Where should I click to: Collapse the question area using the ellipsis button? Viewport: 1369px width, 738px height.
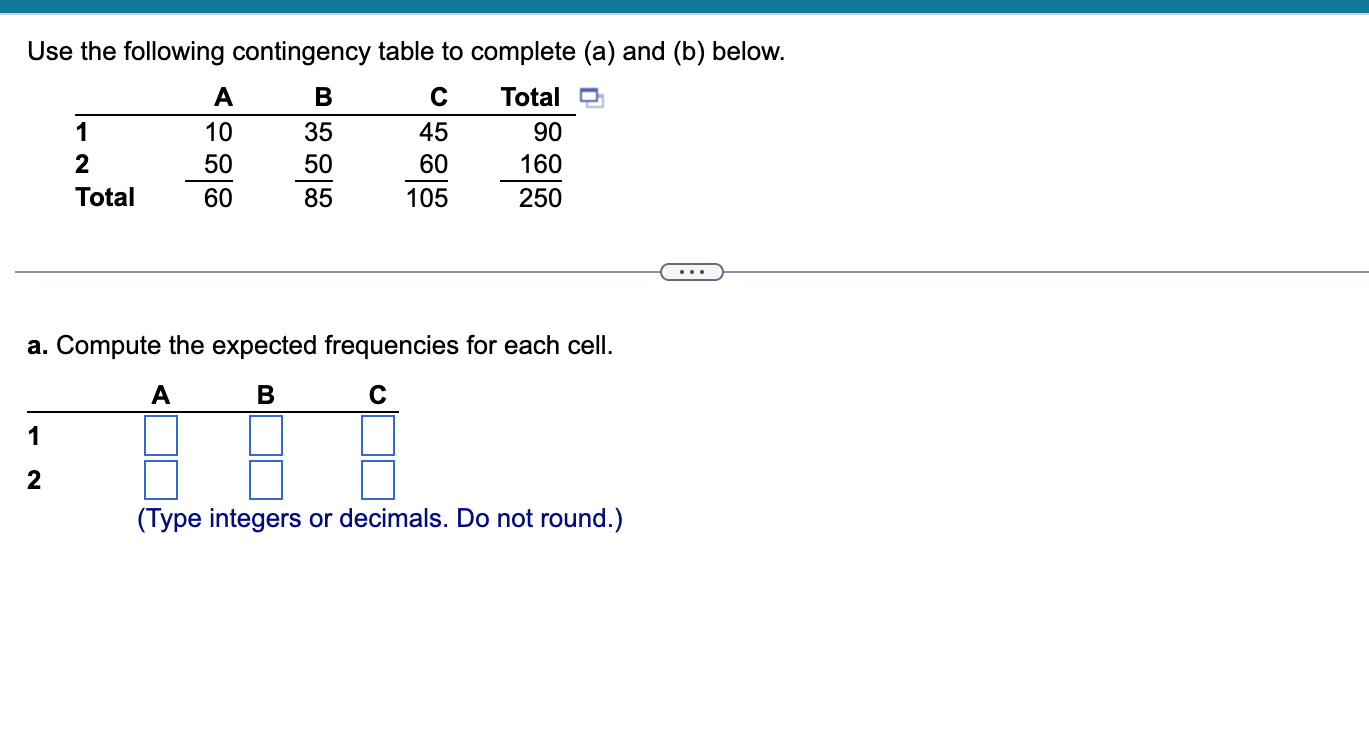coord(693,270)
